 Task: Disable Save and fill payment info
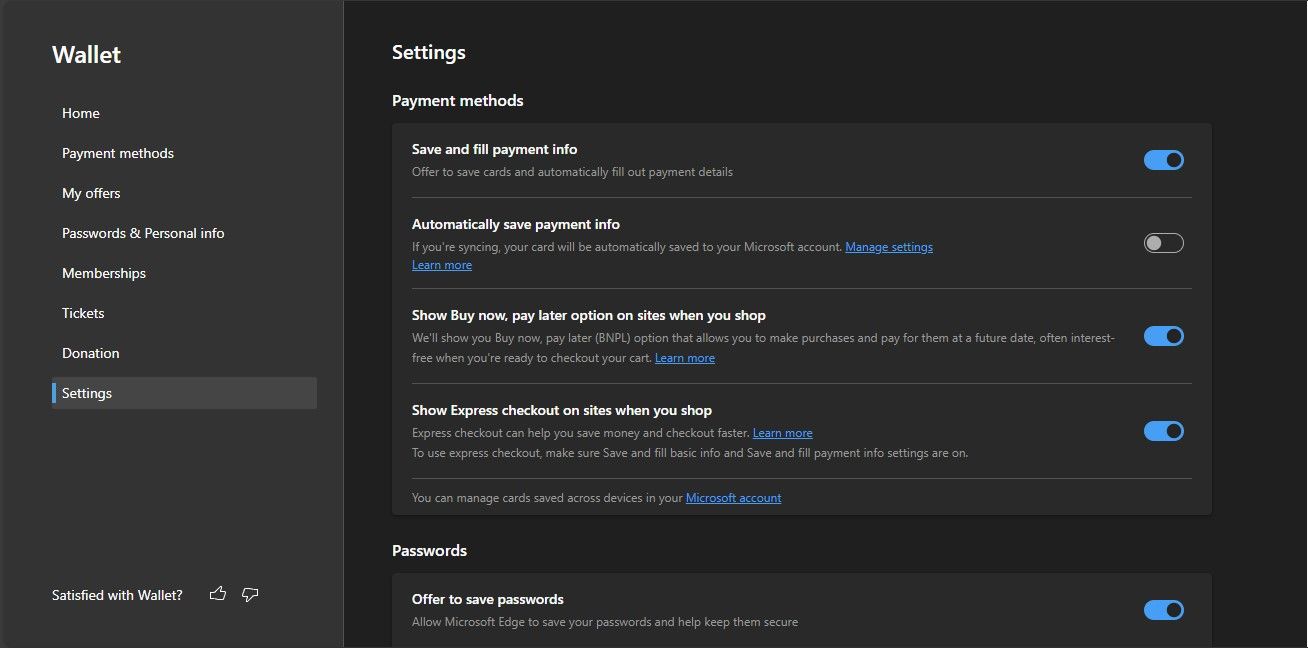(1163, 159)
